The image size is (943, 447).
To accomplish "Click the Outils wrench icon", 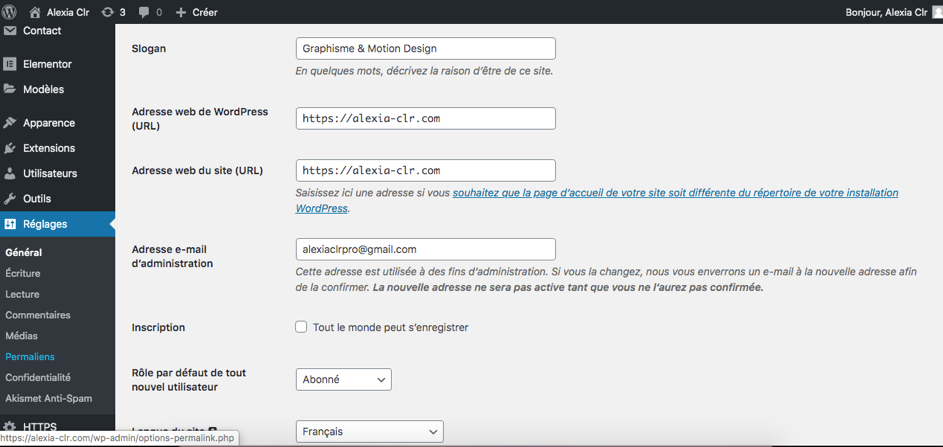I will [10, 199].
